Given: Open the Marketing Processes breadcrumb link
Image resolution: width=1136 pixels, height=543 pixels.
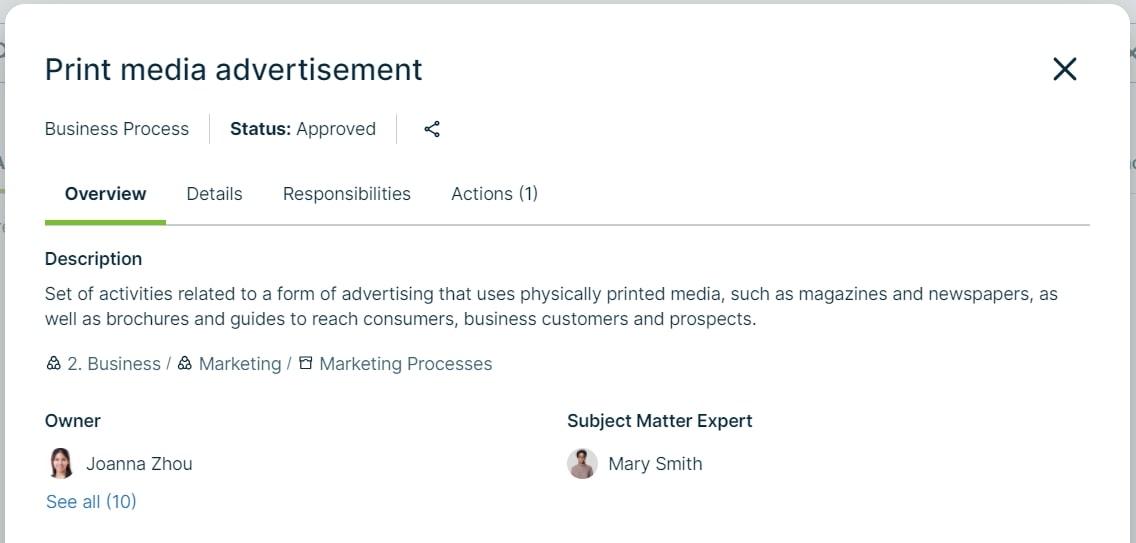Looking at the screenshot, I should tap(405, 364).
